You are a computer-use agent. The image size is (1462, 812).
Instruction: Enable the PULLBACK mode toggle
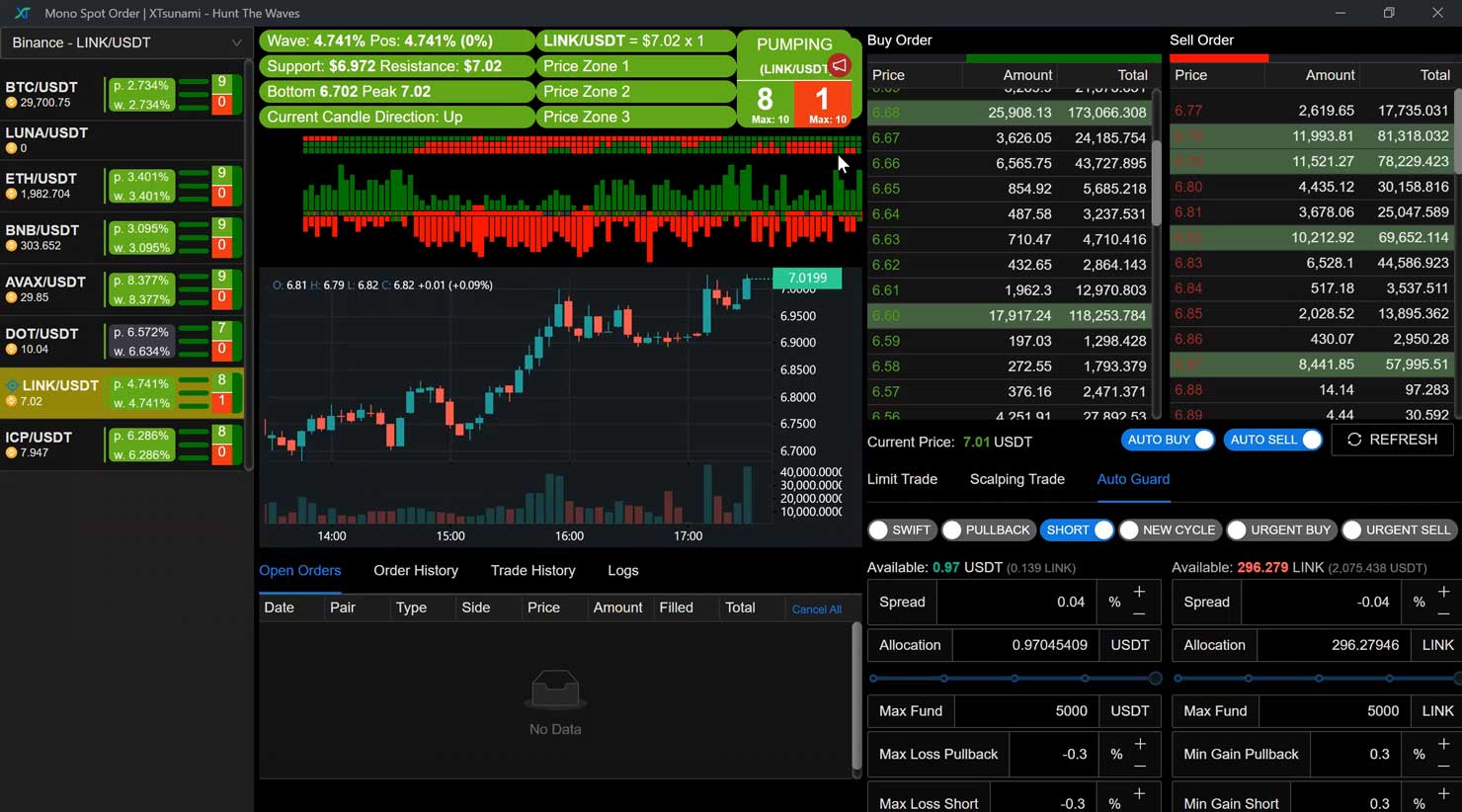pos(987,530)
